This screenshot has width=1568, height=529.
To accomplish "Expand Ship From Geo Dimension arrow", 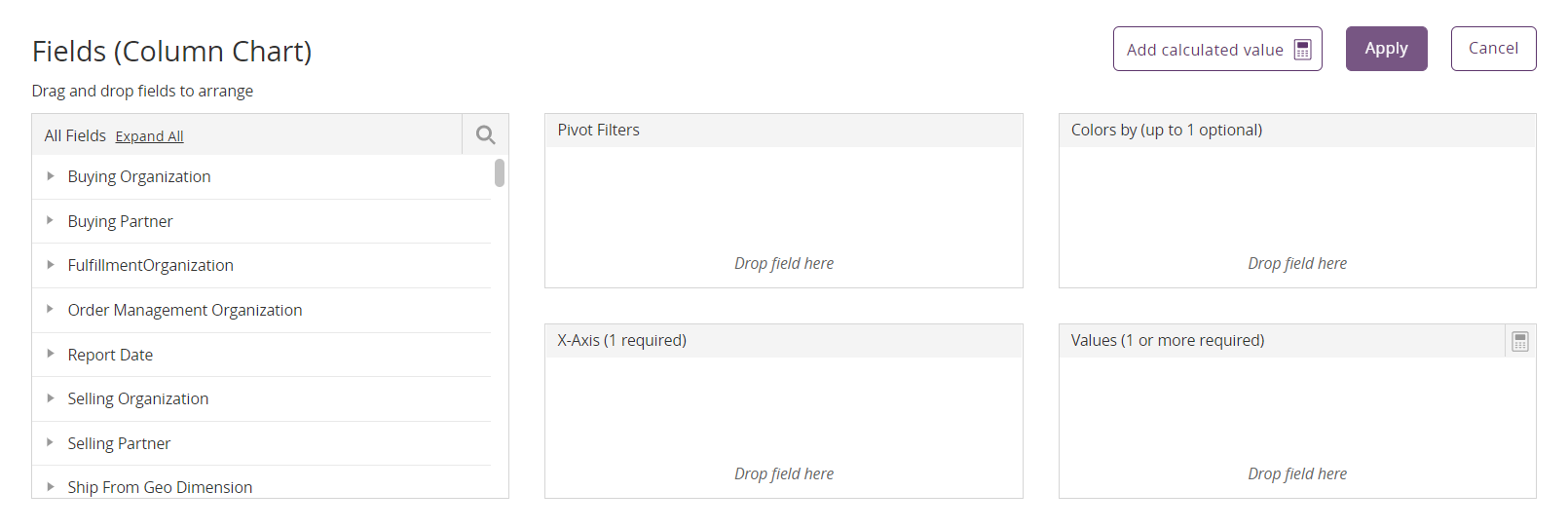I will point(51,487).
